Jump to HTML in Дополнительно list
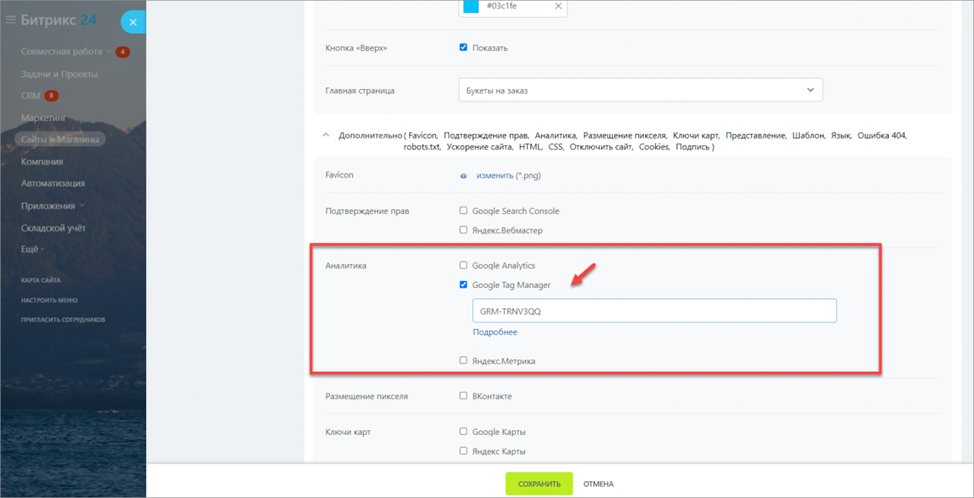The height and width of the screenshot is (498, 974). point(530,147)
